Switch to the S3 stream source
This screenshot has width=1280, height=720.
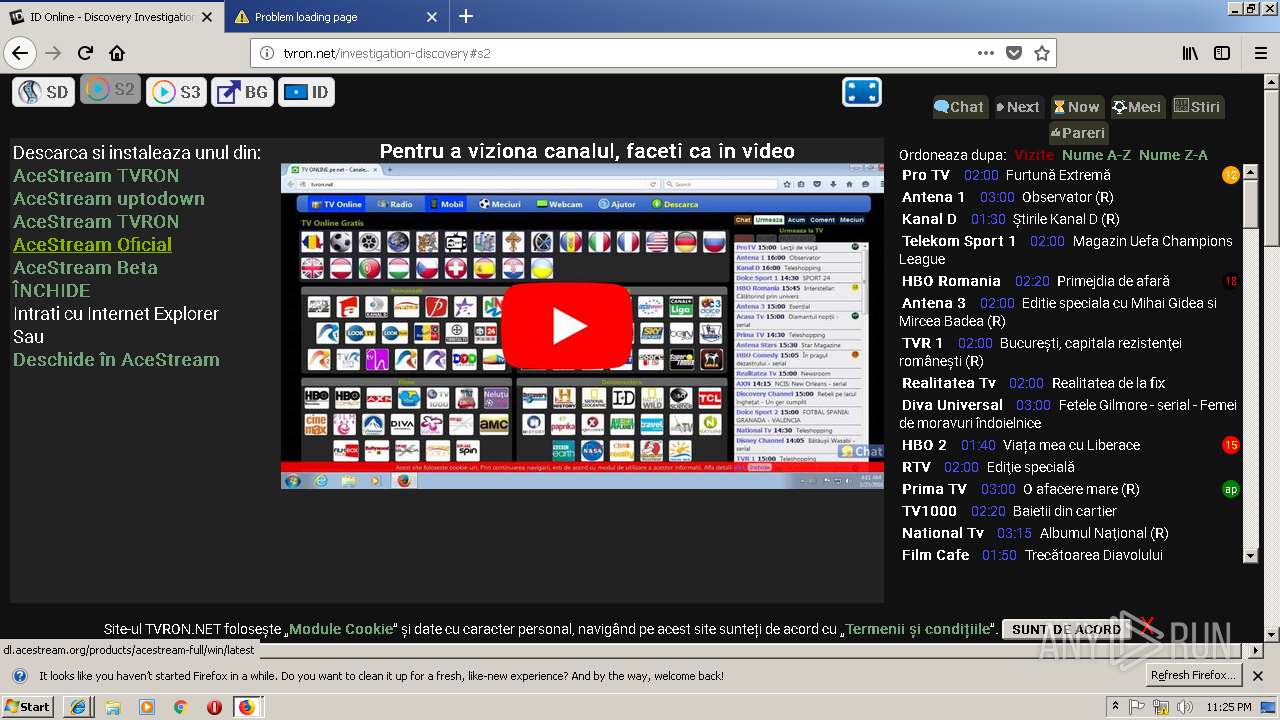click(x=176, y=92)
